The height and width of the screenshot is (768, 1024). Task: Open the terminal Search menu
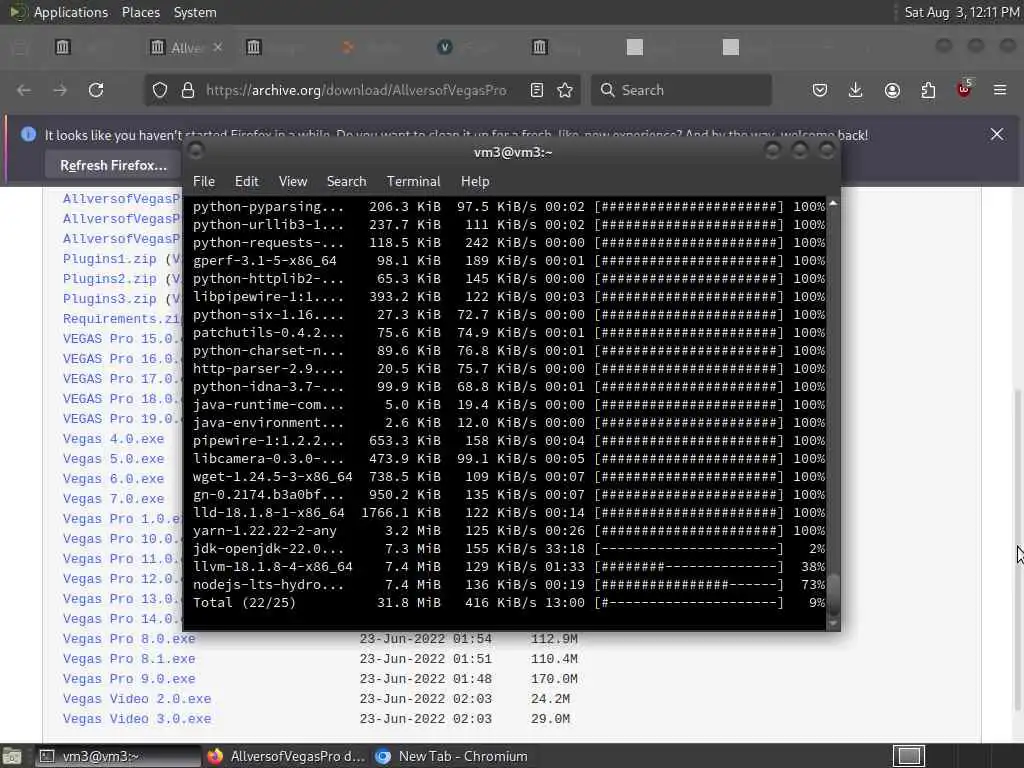pos(346,182)
